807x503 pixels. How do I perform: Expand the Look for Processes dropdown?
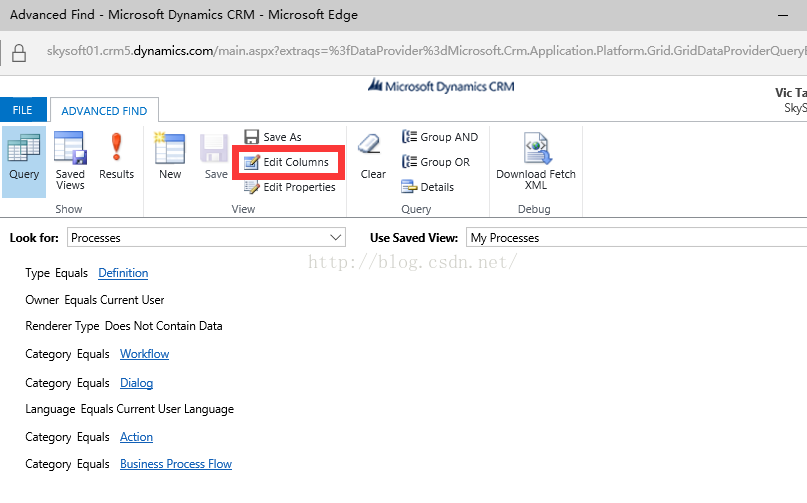tap(206, 238)
